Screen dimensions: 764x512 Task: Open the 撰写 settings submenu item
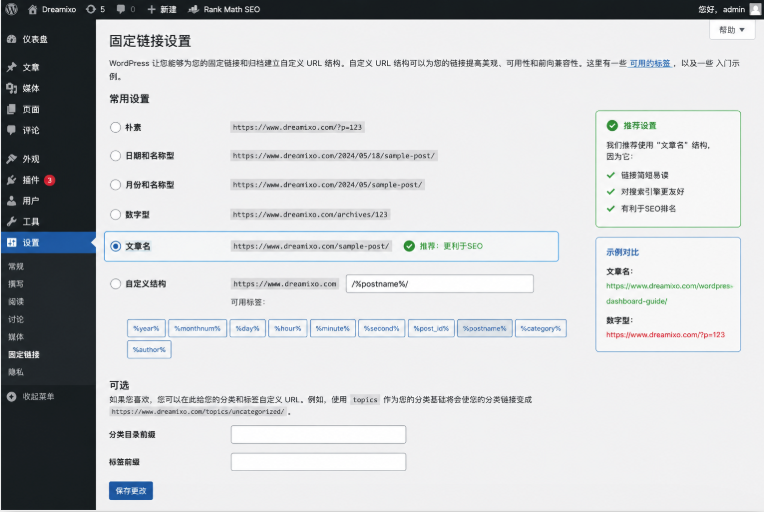(x=16, y=284)
